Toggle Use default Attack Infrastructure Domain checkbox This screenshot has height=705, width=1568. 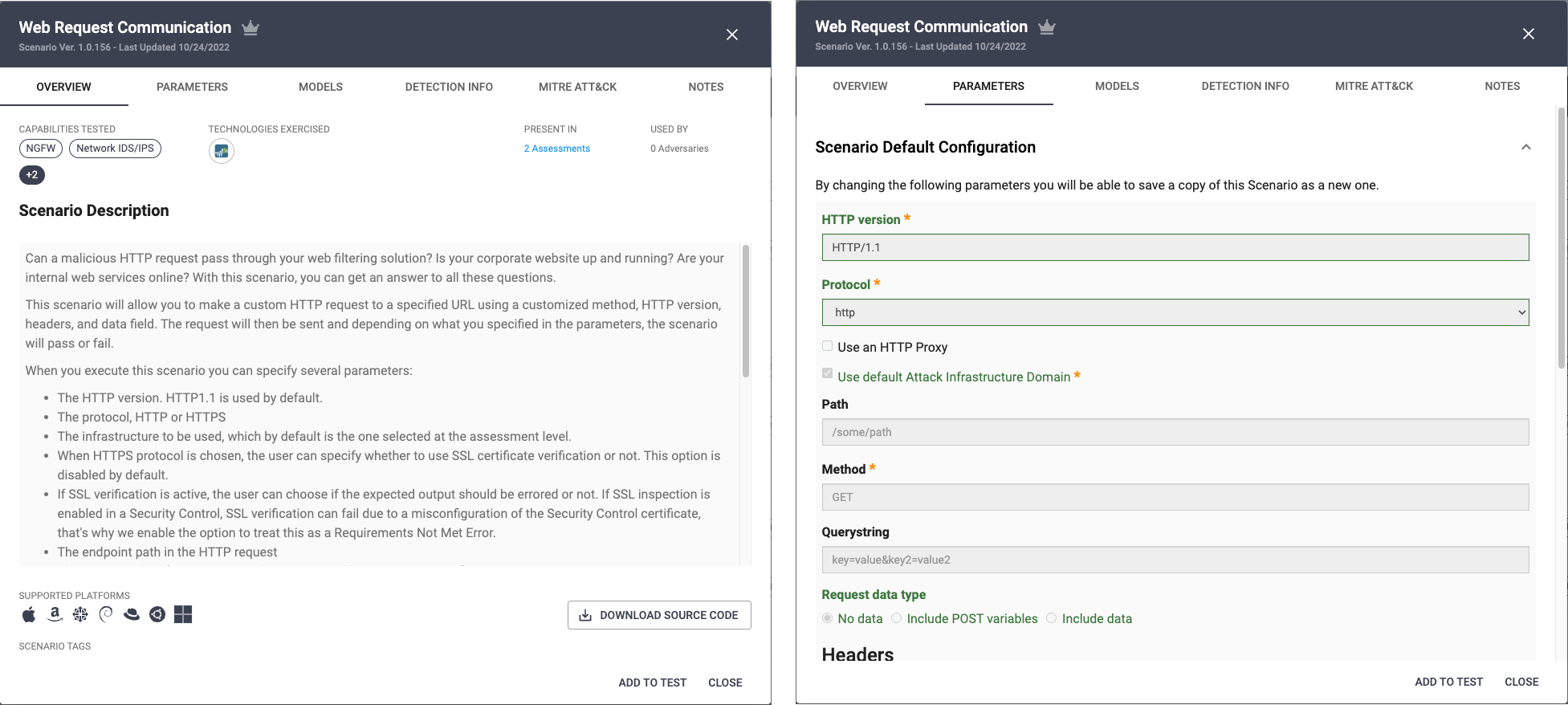(827, 373)
